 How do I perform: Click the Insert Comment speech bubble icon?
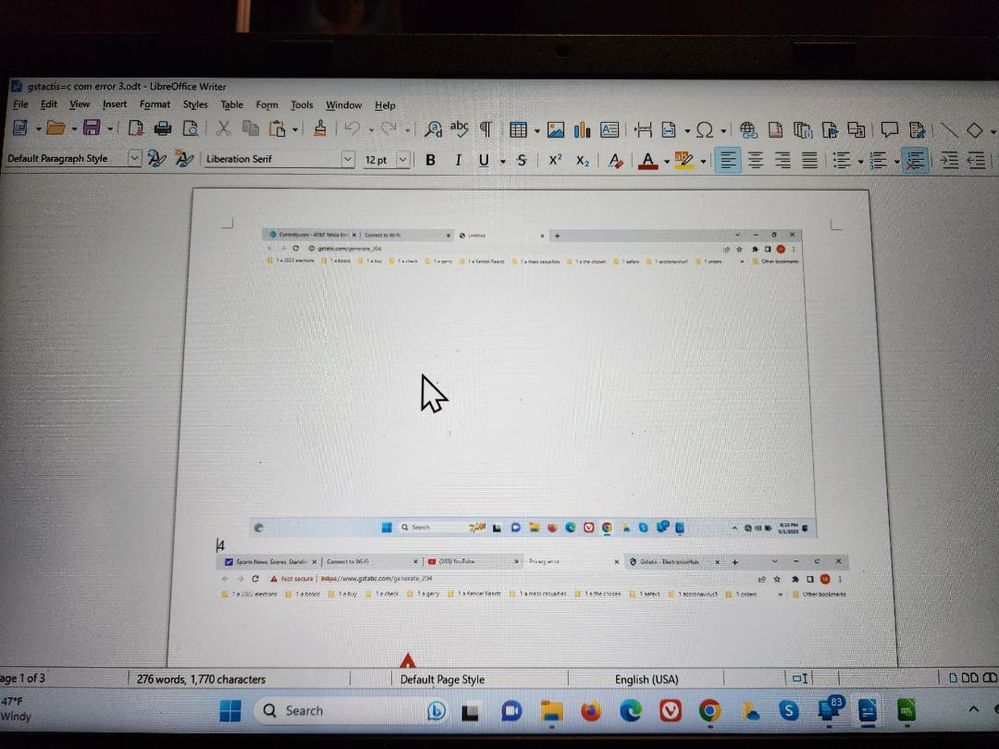point(889,131)
